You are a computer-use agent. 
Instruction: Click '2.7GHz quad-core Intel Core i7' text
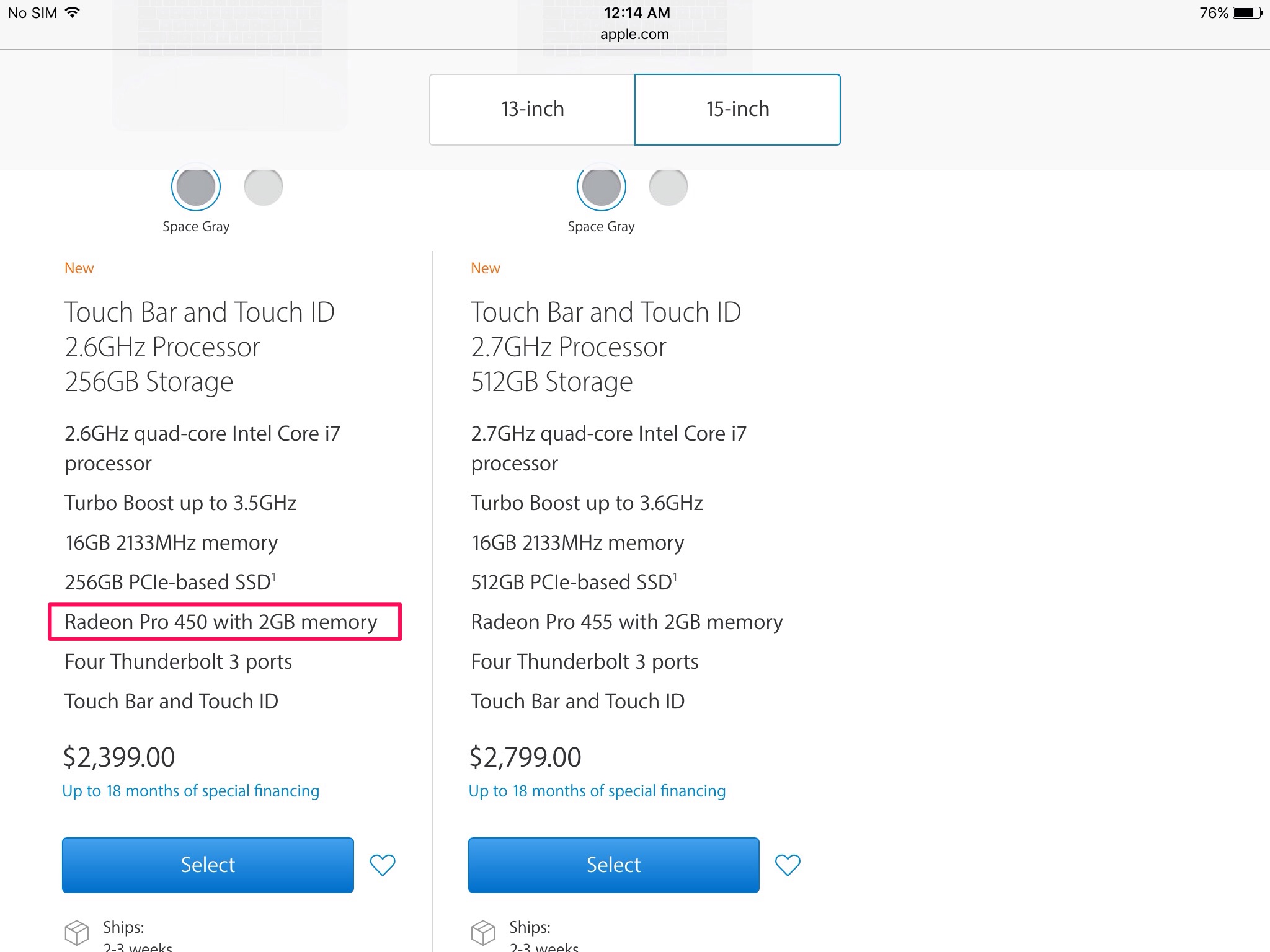(x=608, y=433)
